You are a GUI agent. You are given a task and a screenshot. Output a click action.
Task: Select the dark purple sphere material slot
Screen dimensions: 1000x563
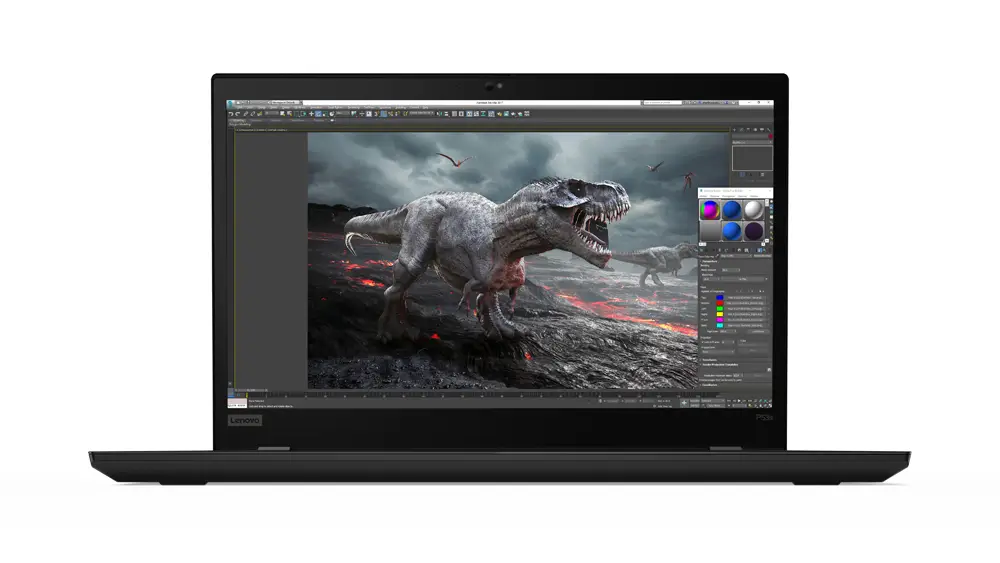754,231
